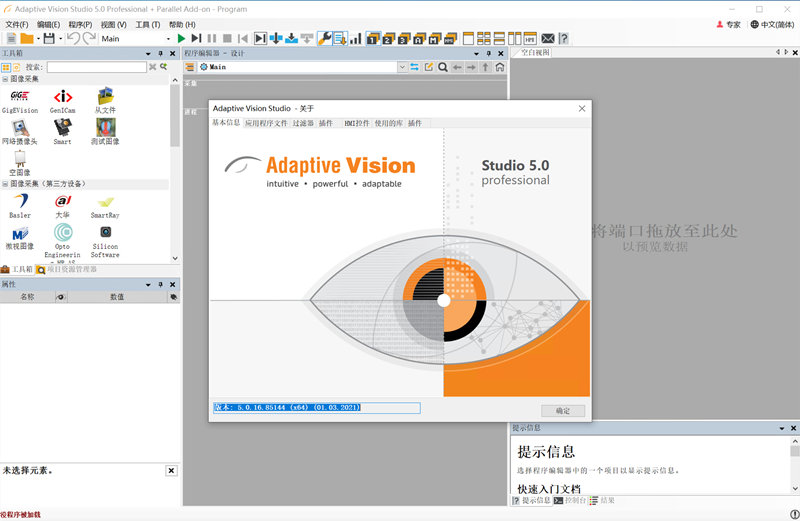Open the 程序(P) menu
Image resolution: width=800 pixels, height=521 pixels.
click(80, 24)
